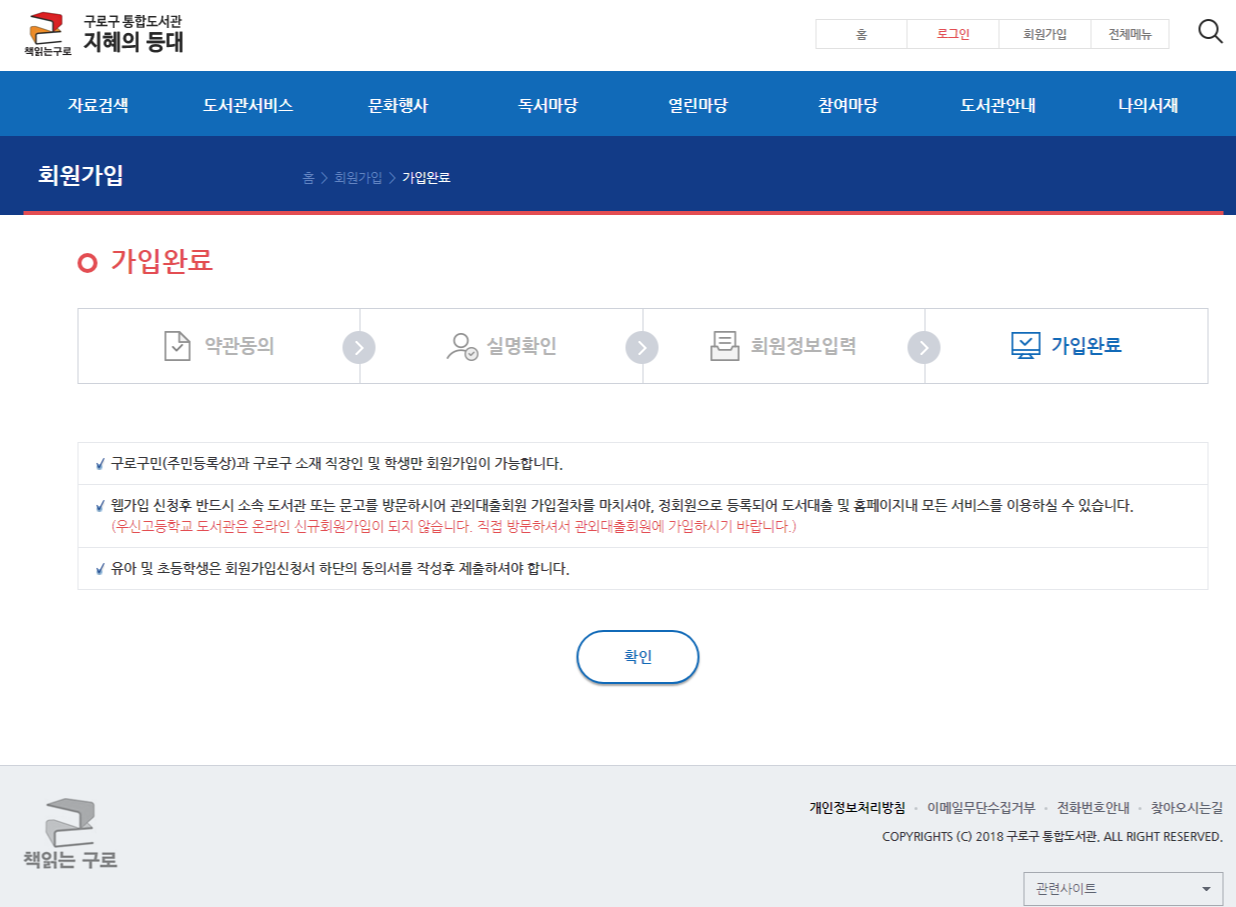Click the arrow circle after 실명확인
1236x907 pixels.
point(642,347)
